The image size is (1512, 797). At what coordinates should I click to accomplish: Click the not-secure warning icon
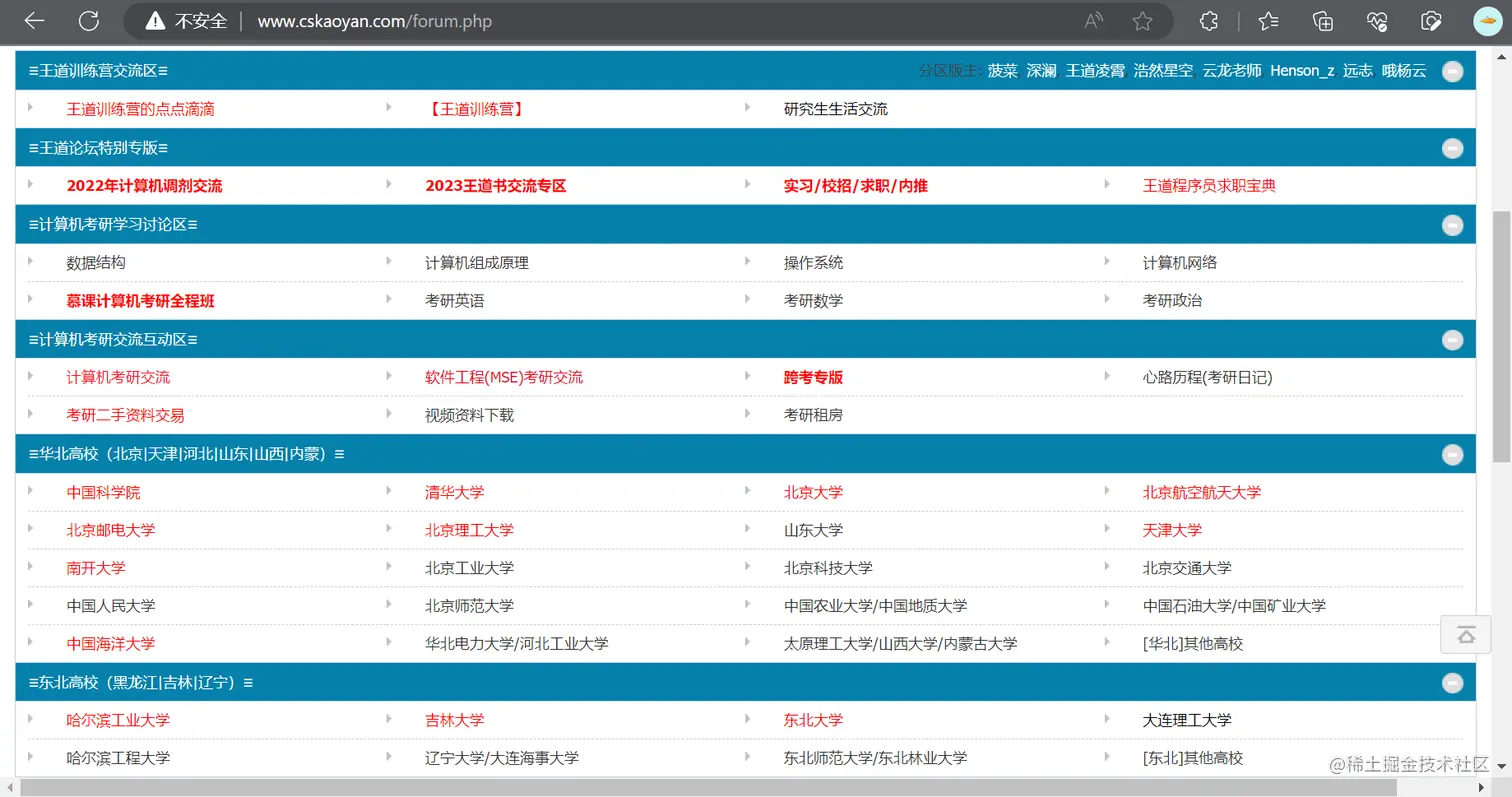pyautogui.click(x=155, y=21)
